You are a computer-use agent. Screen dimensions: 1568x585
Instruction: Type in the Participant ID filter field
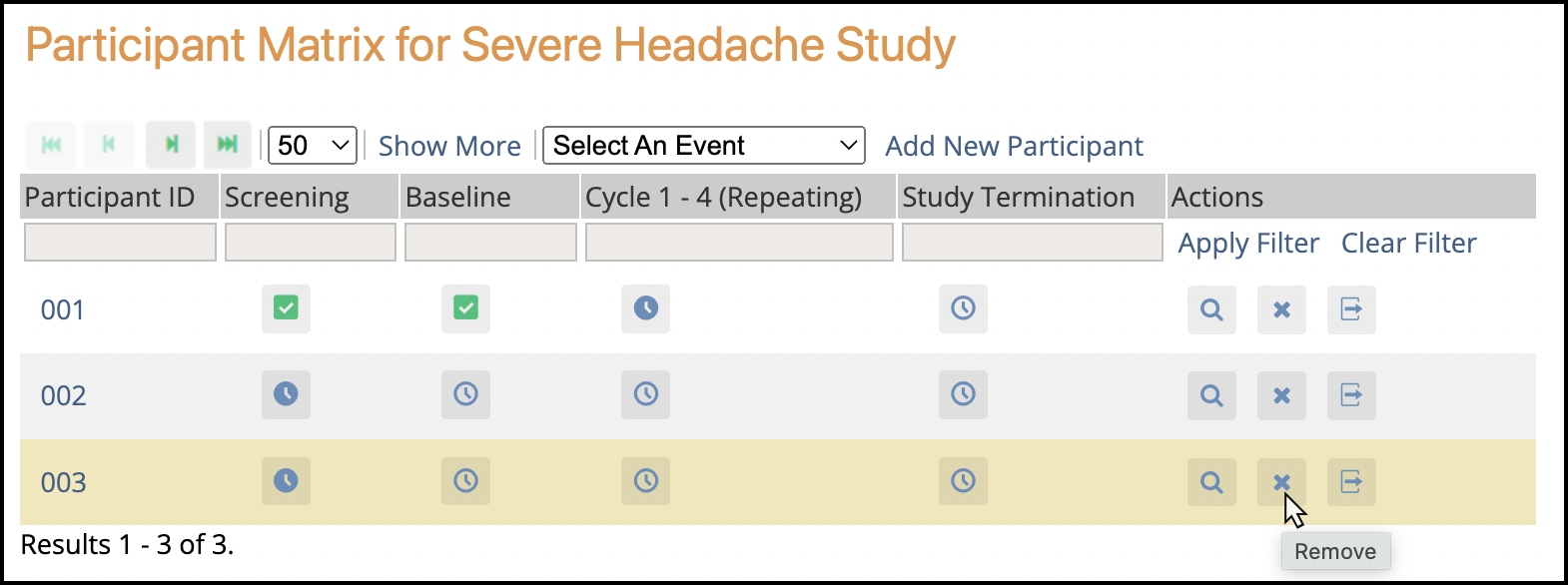[x=119, y=242]
